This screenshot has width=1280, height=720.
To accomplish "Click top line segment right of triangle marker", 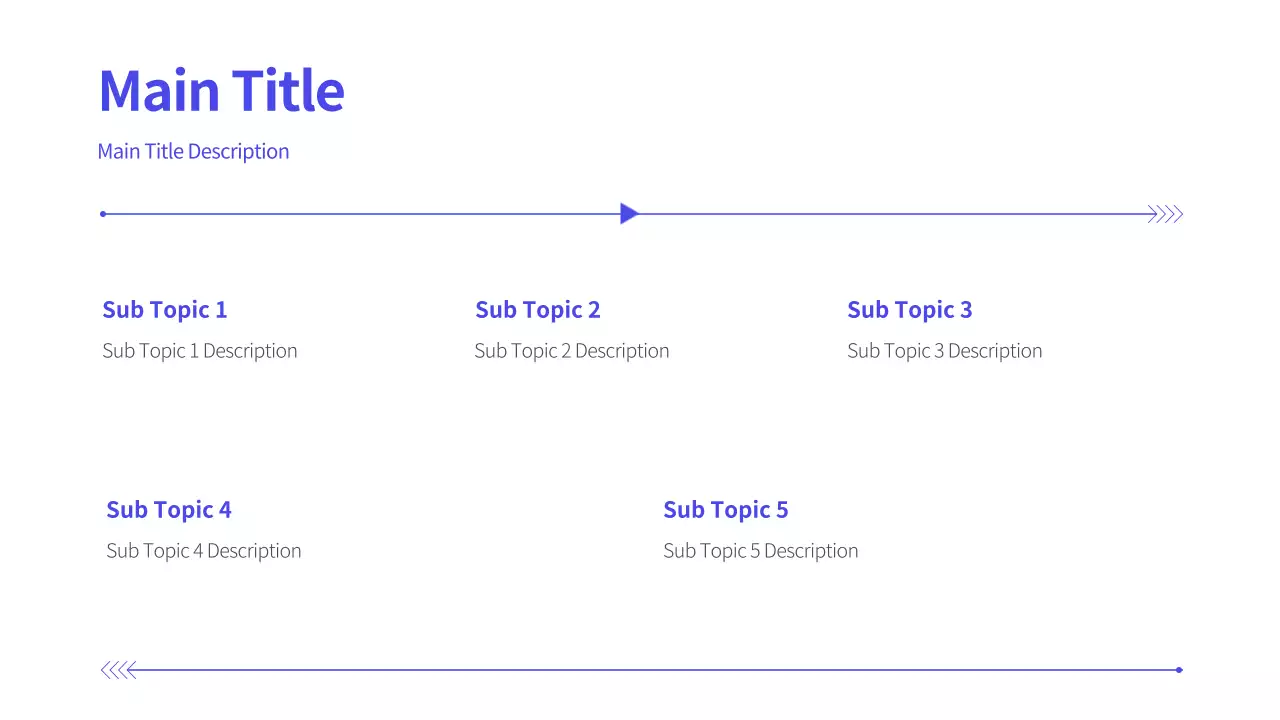I will [890, 213].
